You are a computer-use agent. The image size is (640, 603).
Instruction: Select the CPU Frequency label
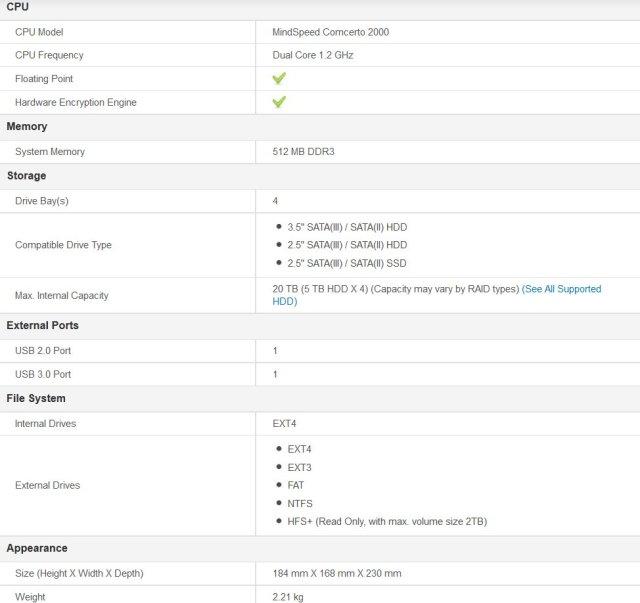pyautogui.click(x=49, y=55)
